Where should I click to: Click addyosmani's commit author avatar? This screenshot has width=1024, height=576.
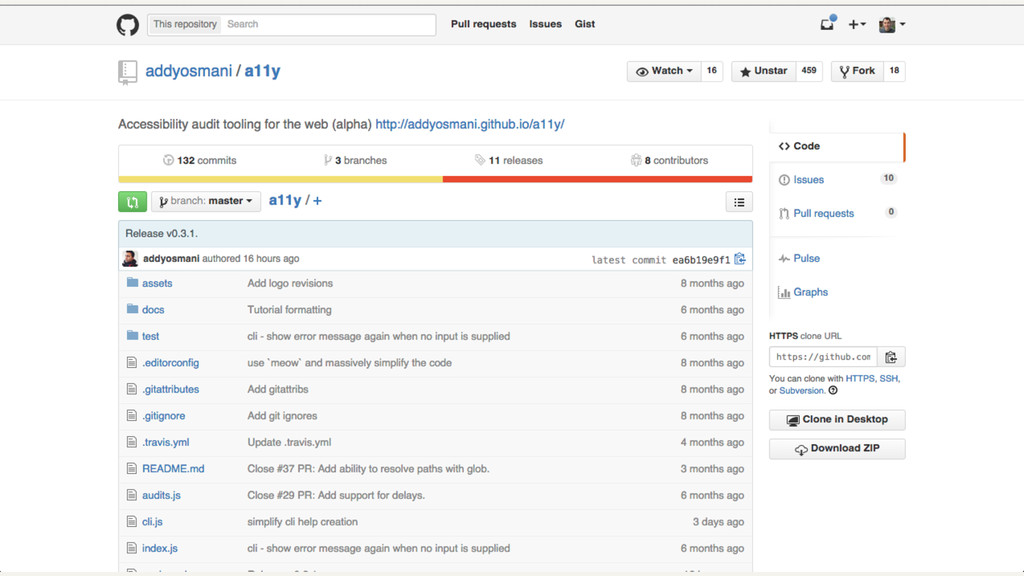(x=130, y=259)
